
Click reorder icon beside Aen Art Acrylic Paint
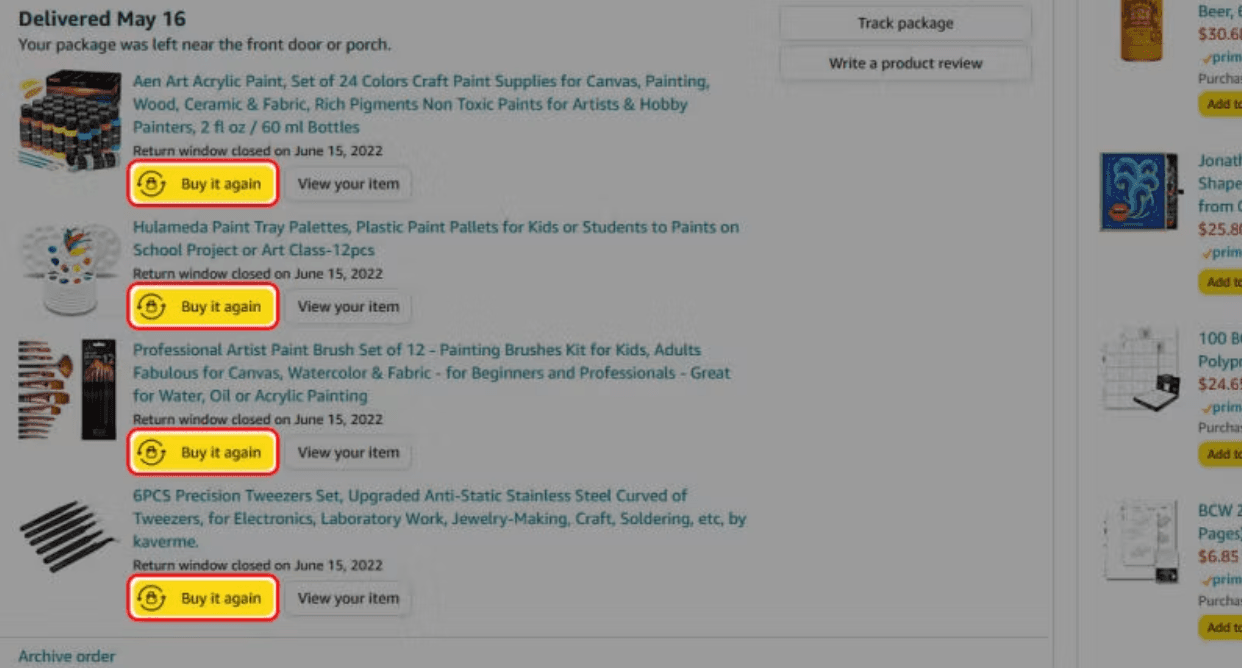pos(151,184)
